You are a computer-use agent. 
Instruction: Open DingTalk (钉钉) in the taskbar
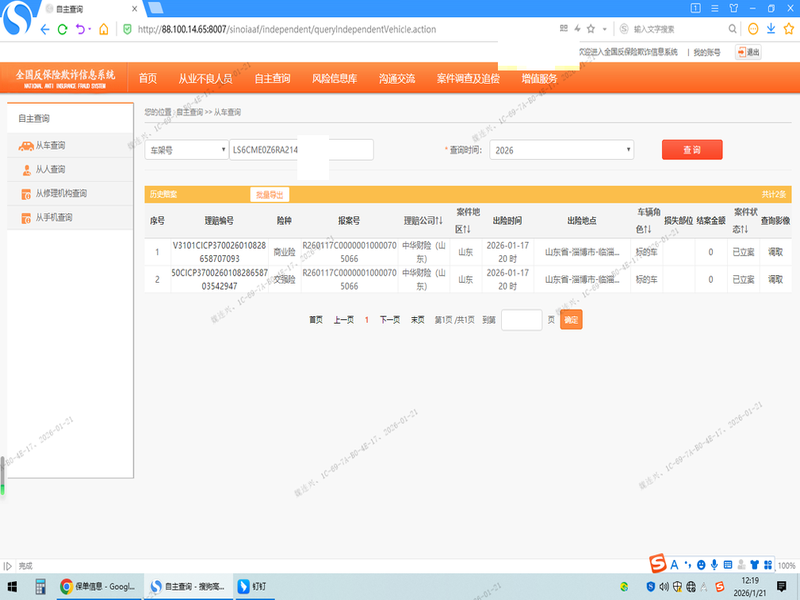243,586
